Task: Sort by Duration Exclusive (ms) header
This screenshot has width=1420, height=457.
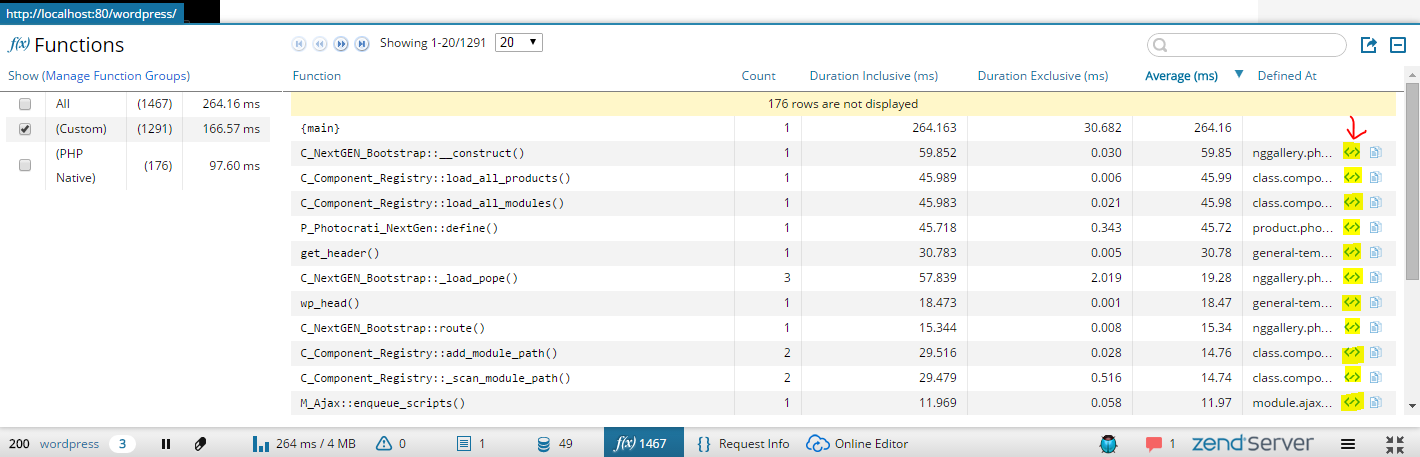Action: pos(1043,76)
